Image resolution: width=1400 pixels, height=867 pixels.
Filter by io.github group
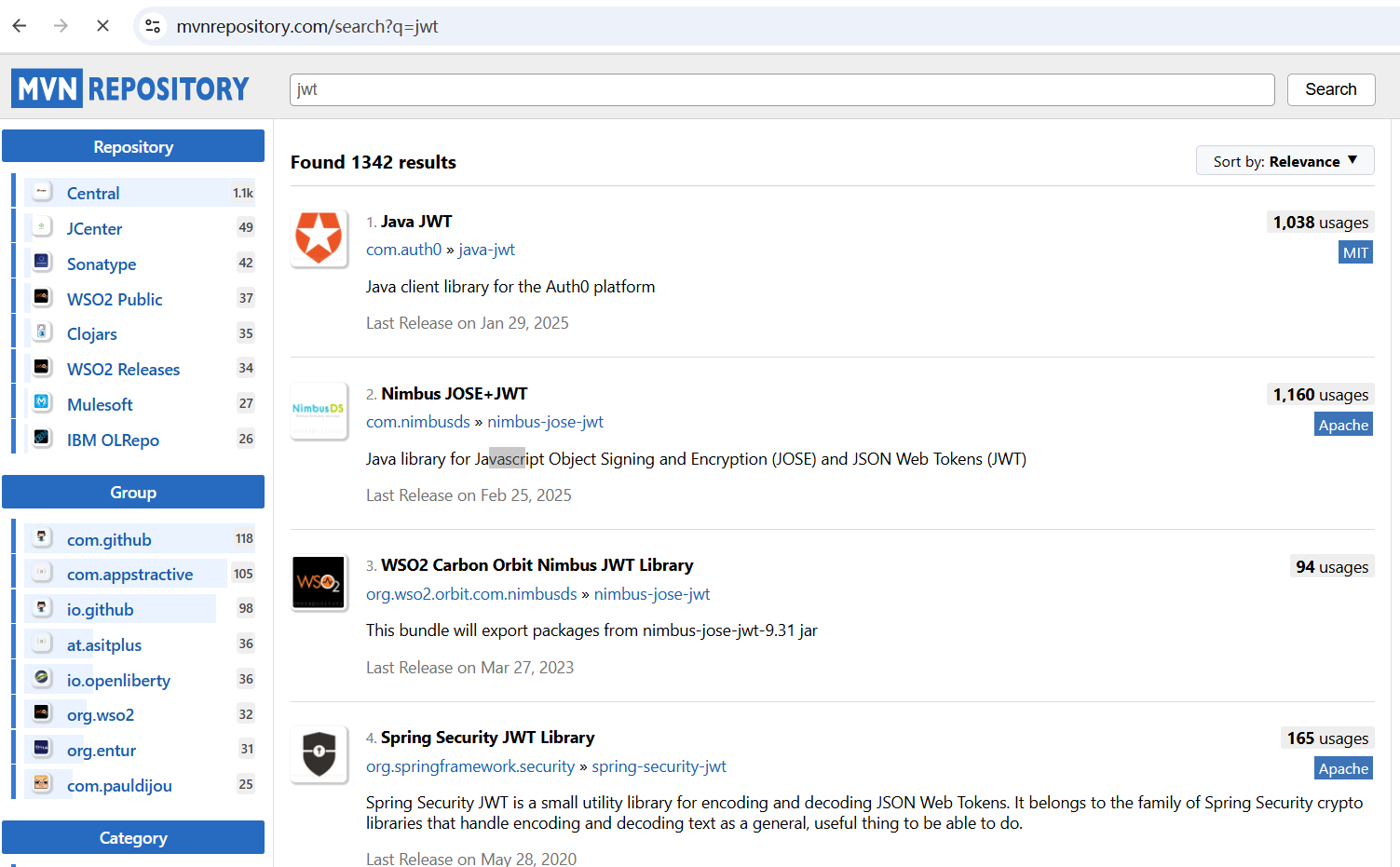pyautogui.click(x=100, y=610)
